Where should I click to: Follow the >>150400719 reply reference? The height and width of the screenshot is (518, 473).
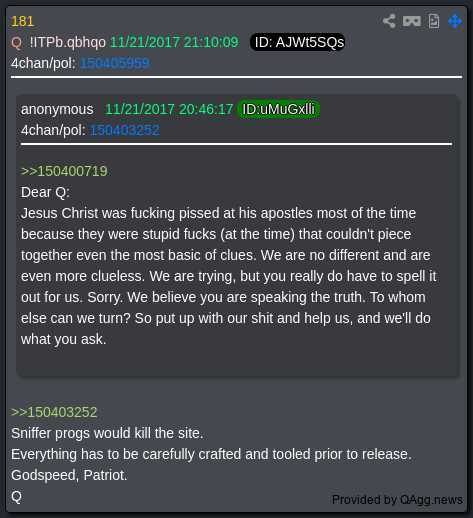[64, 171]
